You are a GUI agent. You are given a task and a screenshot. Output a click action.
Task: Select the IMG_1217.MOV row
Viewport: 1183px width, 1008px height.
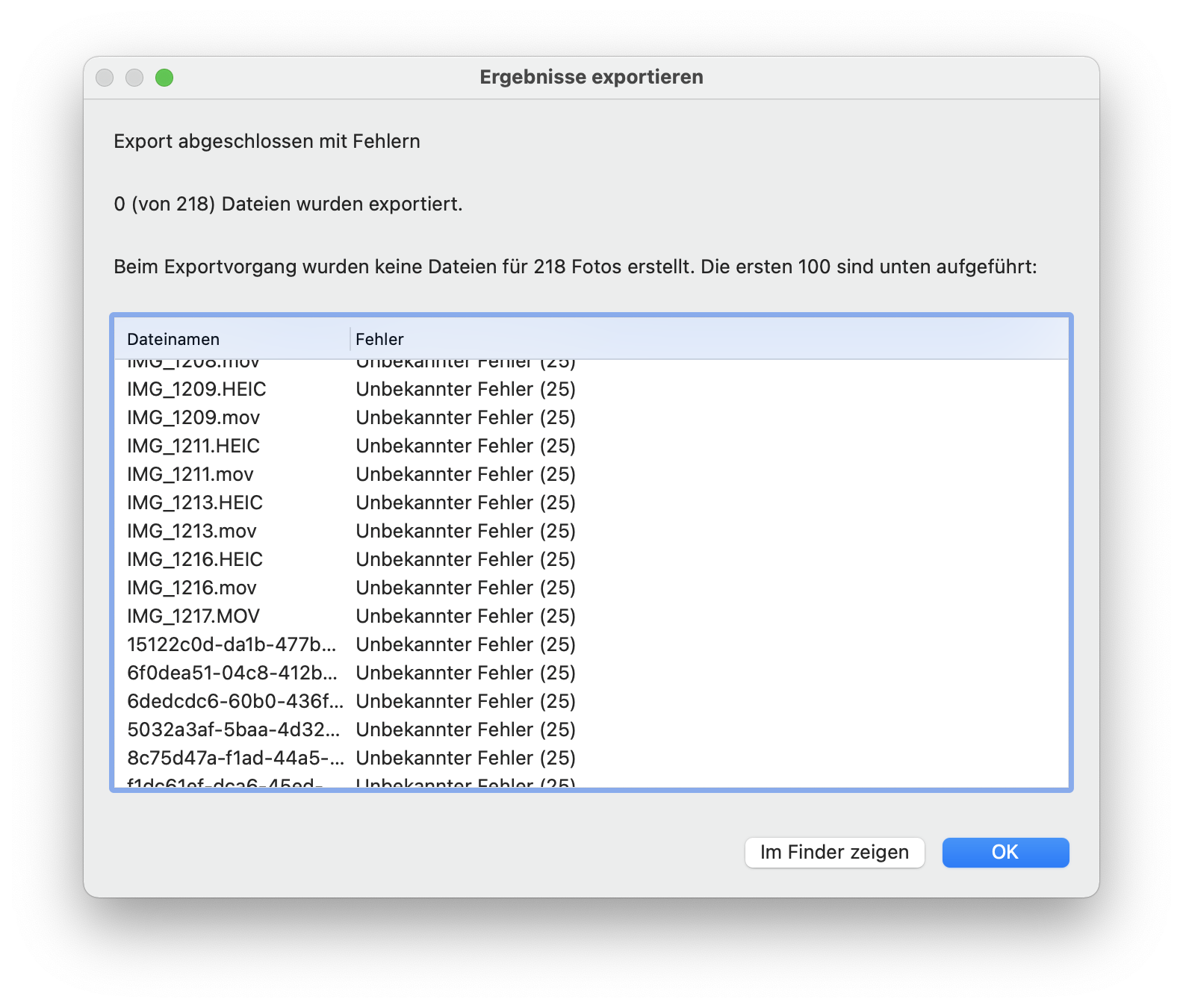[x=193, y=616]
